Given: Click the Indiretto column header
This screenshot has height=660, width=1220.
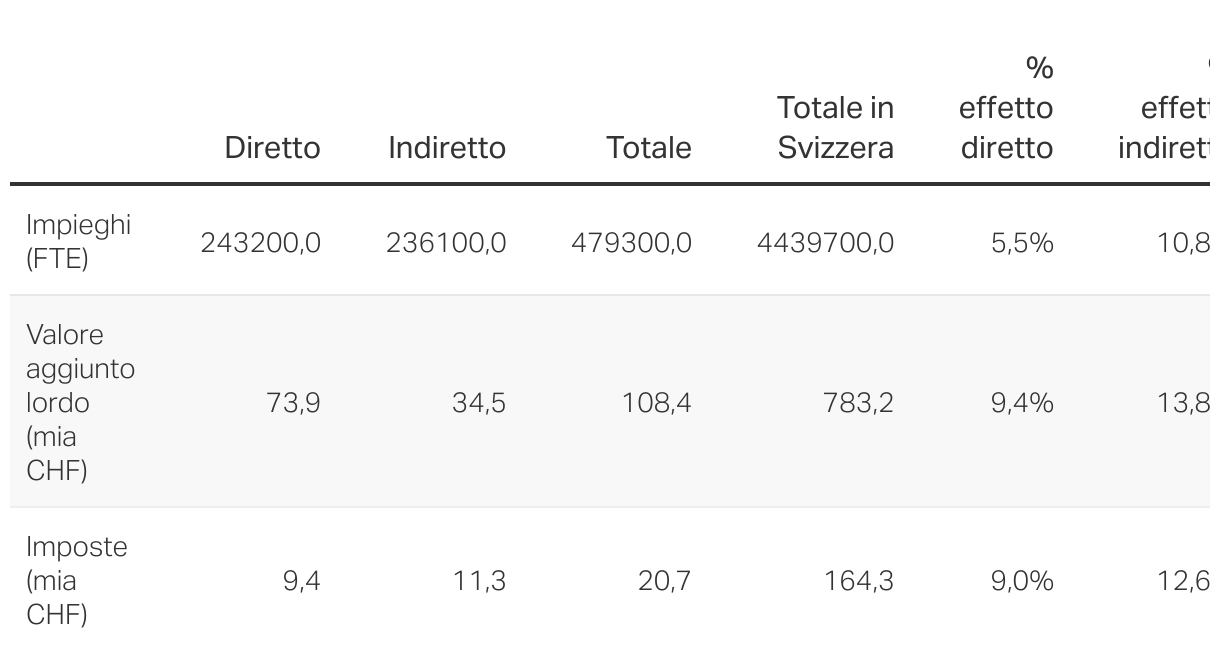Looking at the screenshot, I should click(447, 148).
